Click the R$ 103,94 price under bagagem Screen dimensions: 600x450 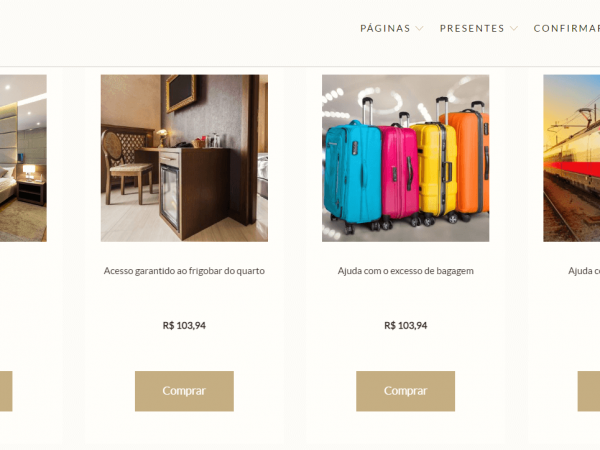(405, 326)
